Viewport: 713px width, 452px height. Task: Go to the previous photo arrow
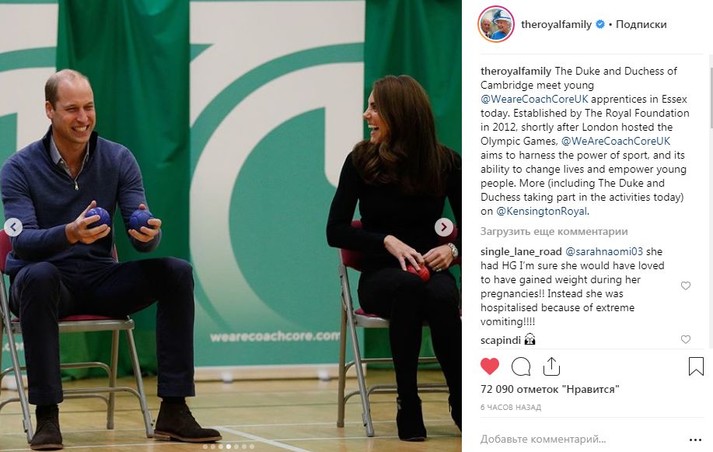coord(13,227)
